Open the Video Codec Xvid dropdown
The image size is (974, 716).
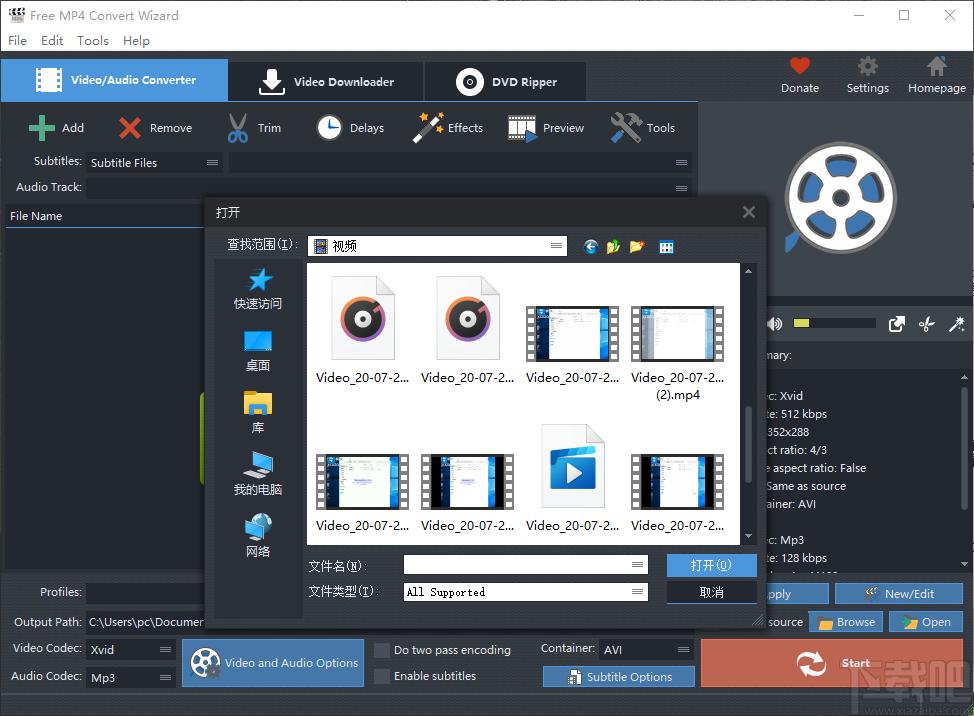(130, 650)
